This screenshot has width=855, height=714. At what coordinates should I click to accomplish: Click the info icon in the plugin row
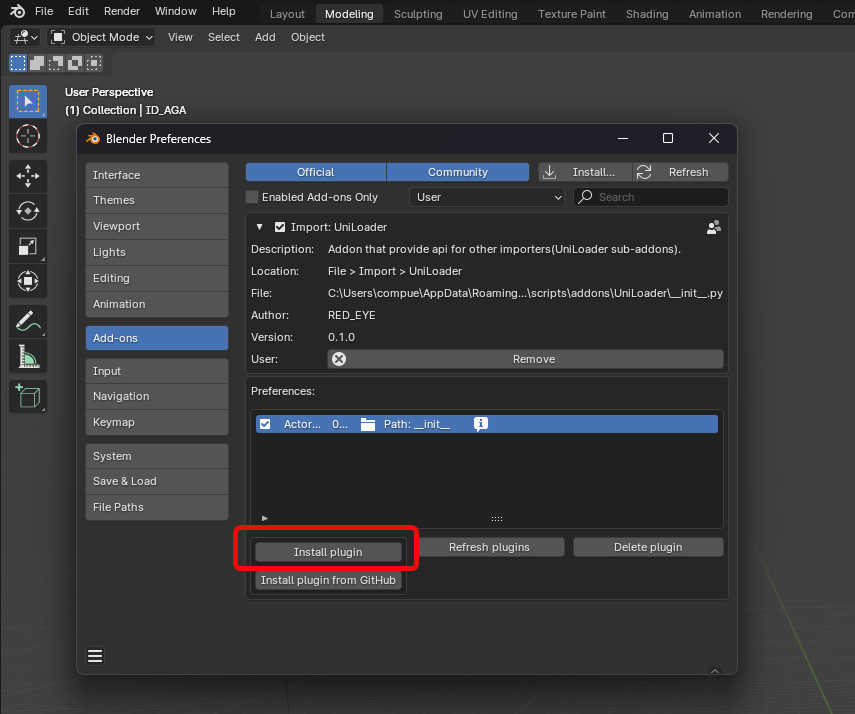click(x=480, y=424)
